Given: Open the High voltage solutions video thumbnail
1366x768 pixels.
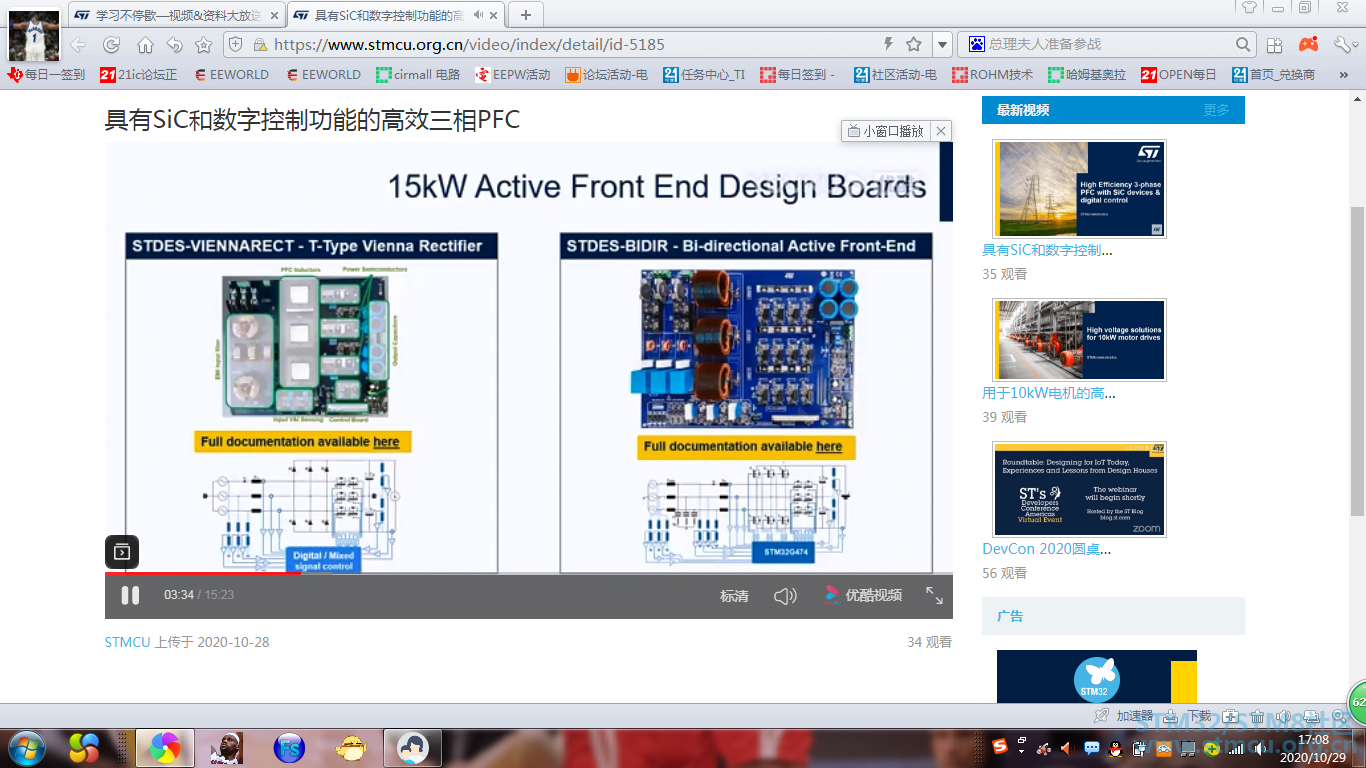Looking at the screenshot, I should pos(1079,339).
